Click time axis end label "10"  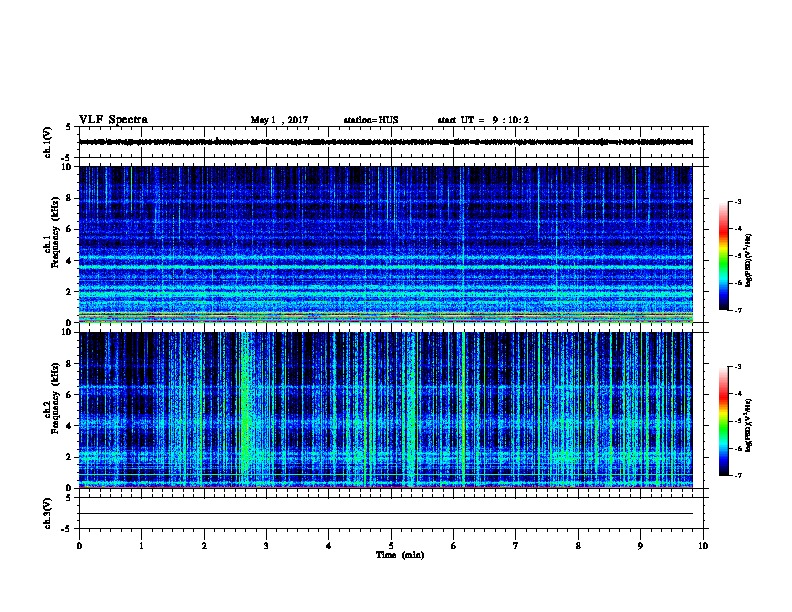(703, 546)
